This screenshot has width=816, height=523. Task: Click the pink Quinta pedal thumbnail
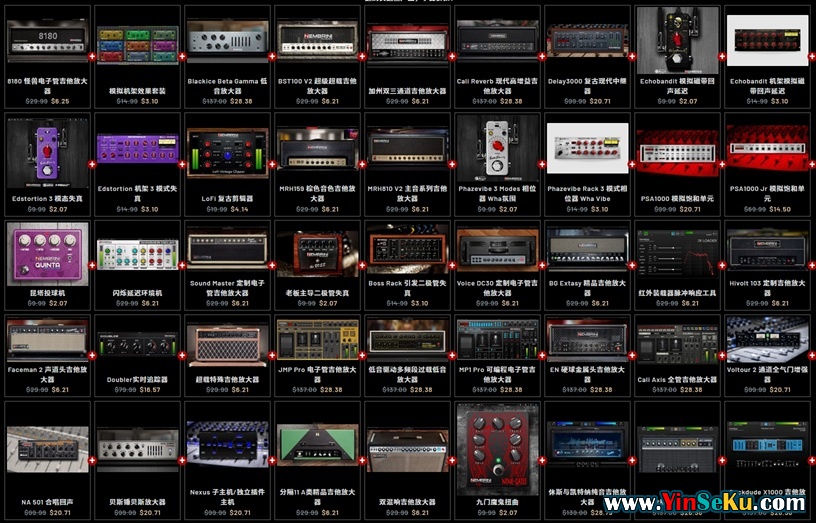tap(47, 254)
